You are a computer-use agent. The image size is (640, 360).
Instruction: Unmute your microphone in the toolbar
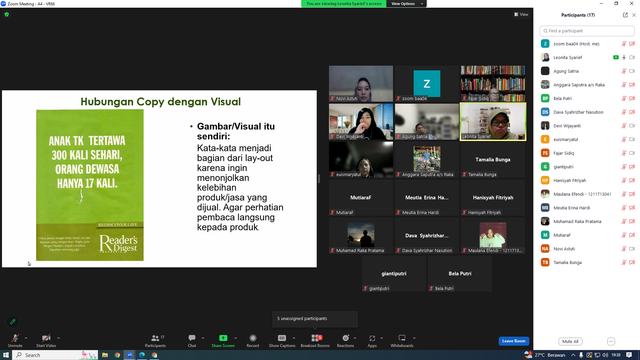(15, 340)
